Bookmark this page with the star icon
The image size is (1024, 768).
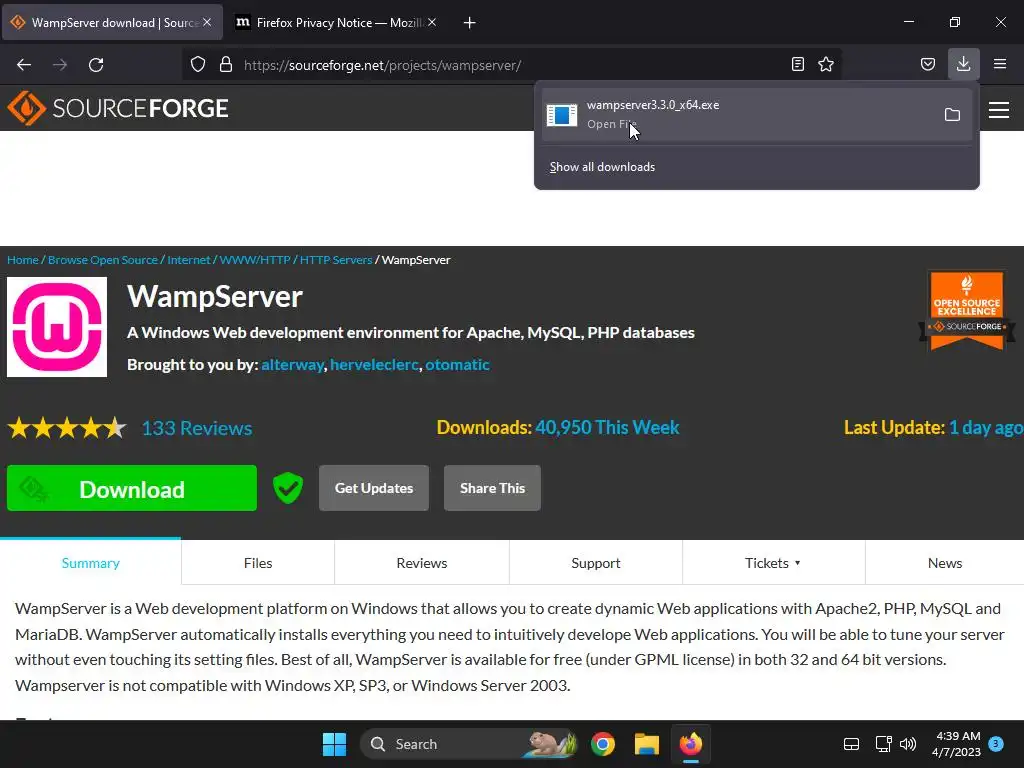click(826, 64)
